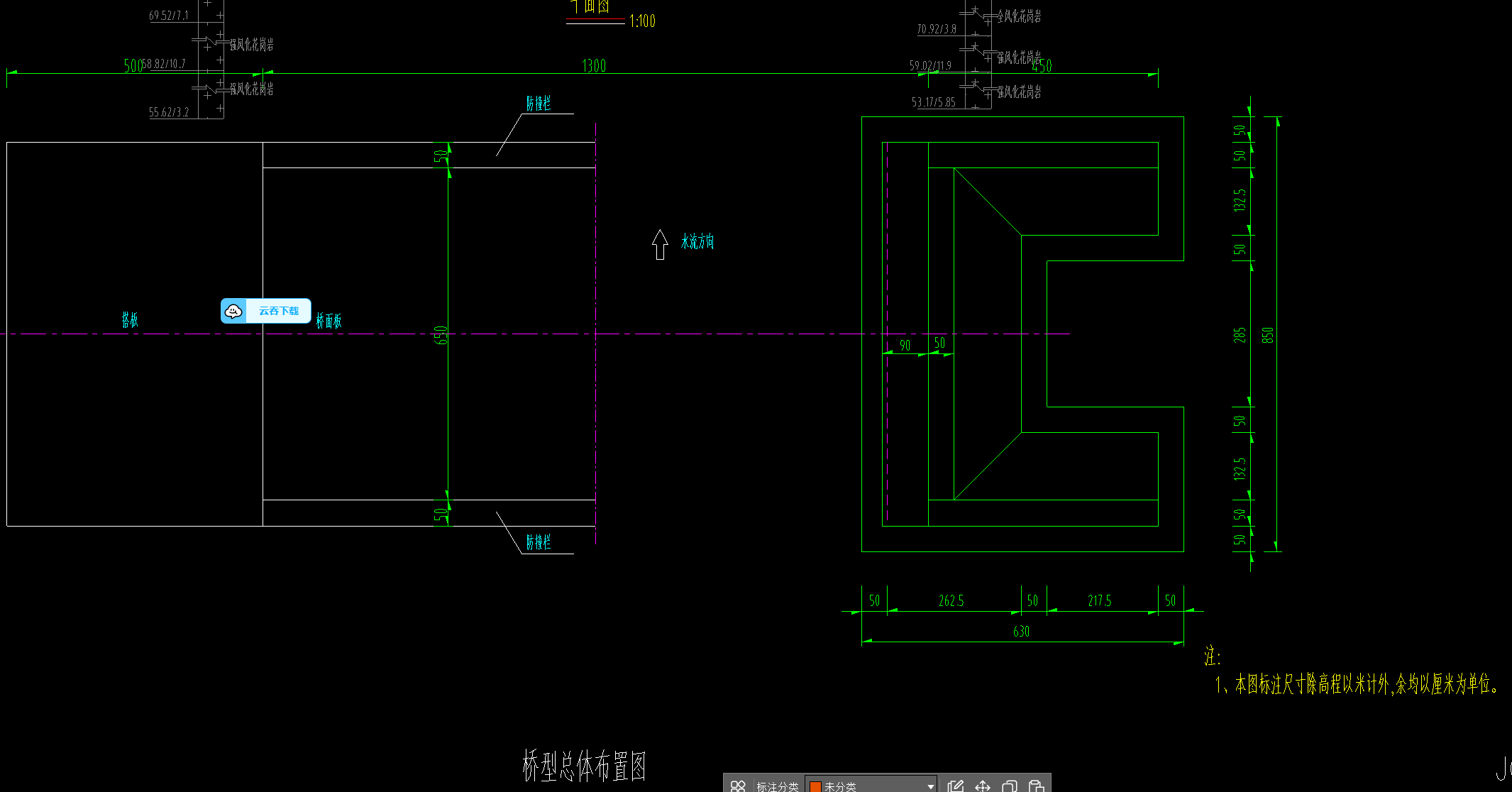Select the 285 vertical dimension

coord(1240,335)
